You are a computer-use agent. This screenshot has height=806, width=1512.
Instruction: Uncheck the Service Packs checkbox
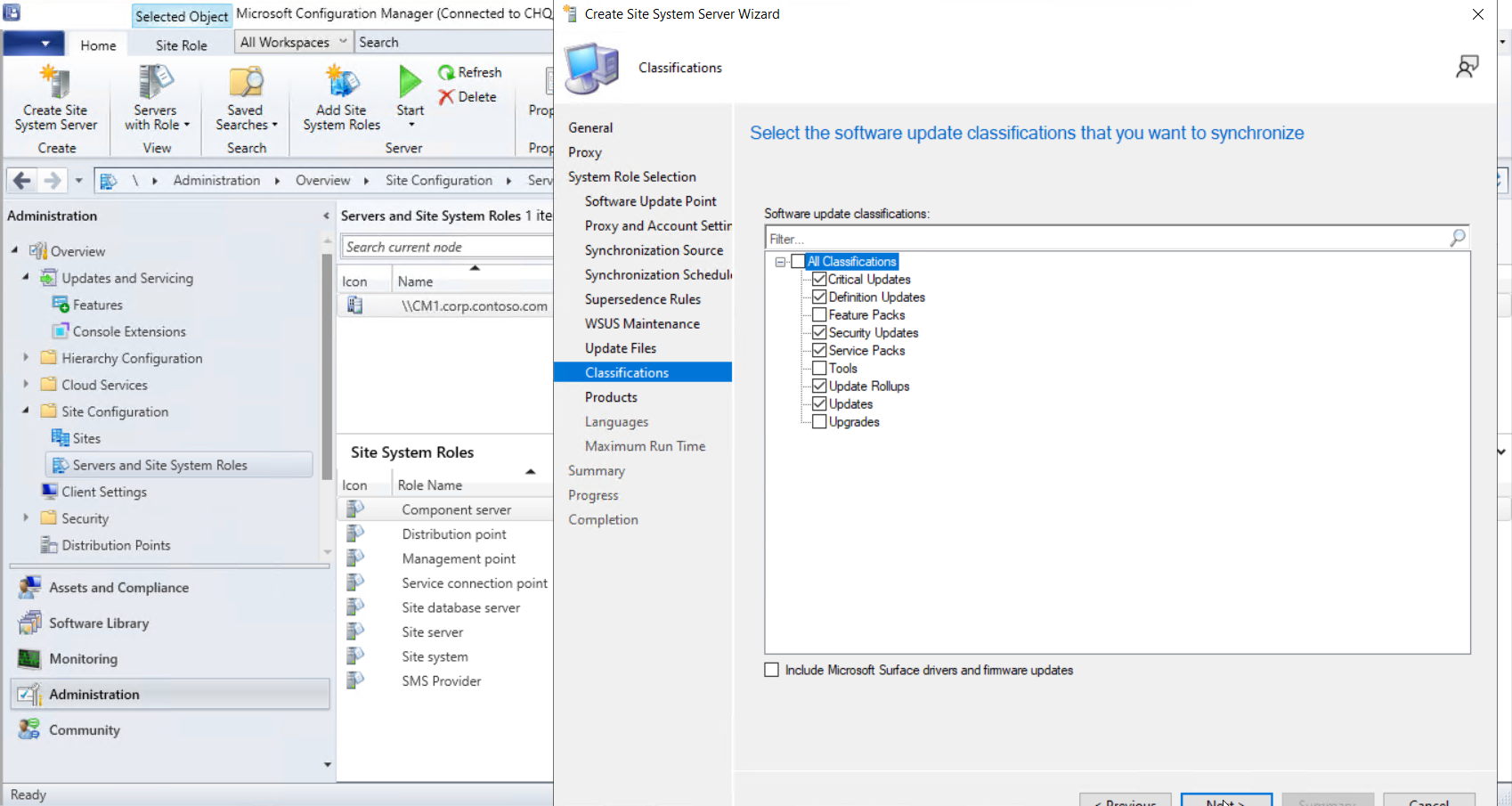pyautogui.click(x=819, y=351)
